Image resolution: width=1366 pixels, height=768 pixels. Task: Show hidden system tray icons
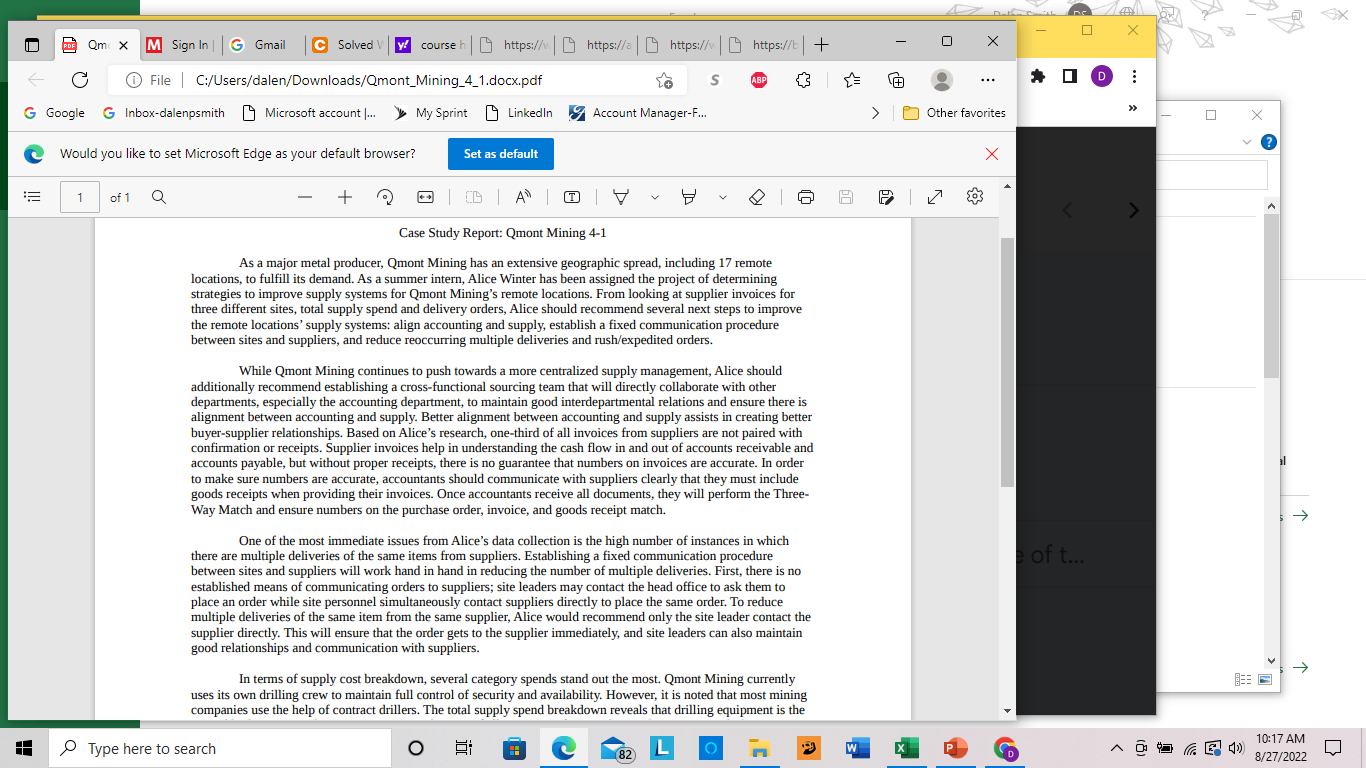coord(1117,748)
